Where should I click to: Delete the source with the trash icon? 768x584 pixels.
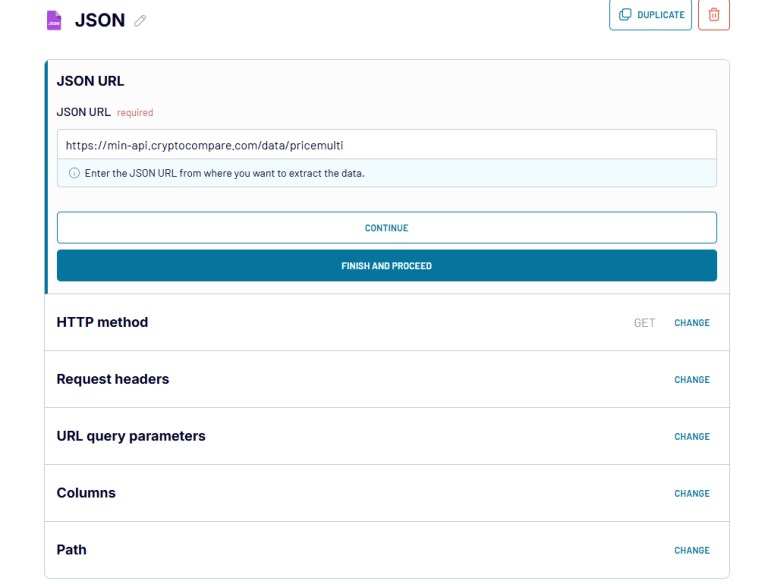tap(713, 15)
